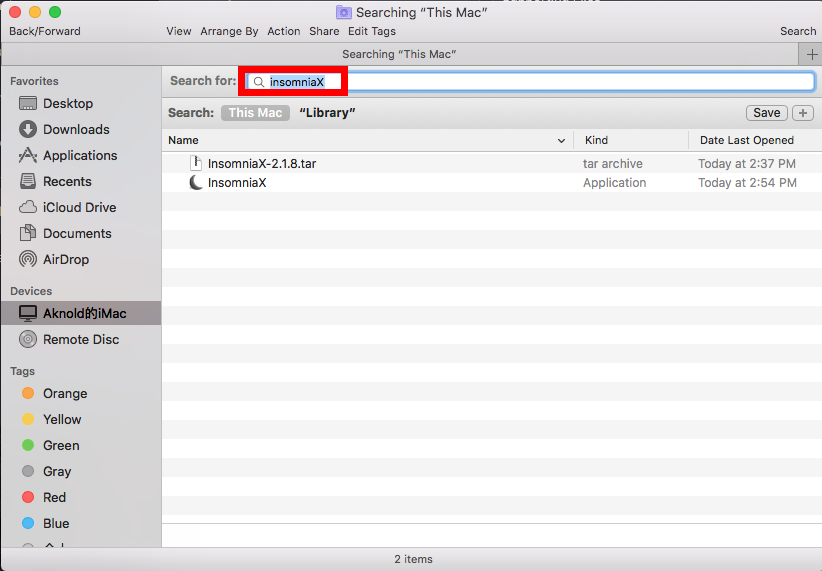
Task: Select the Red tag color dot
Action: point(28,497)
